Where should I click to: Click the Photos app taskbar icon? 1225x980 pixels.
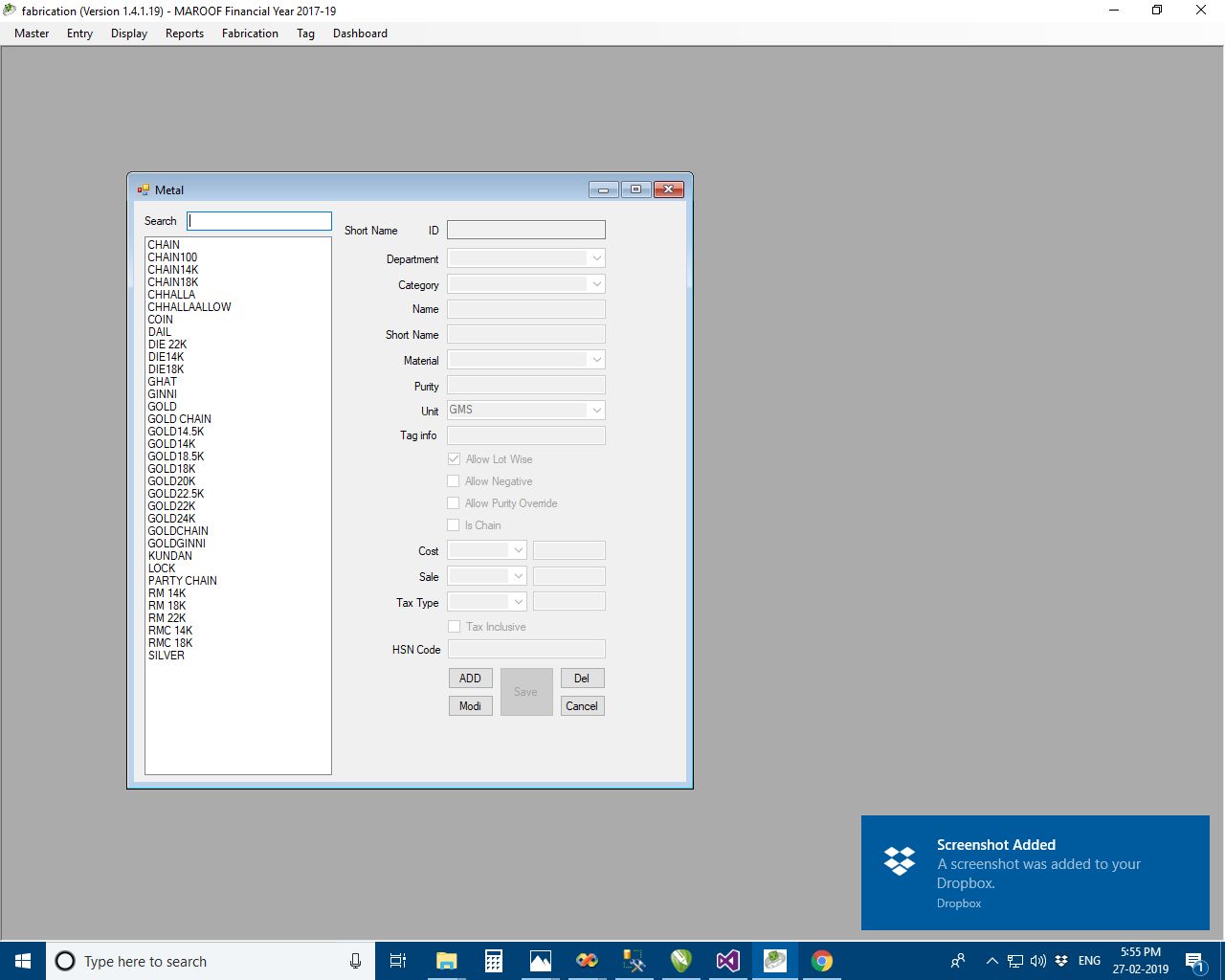tap(540, 961)
